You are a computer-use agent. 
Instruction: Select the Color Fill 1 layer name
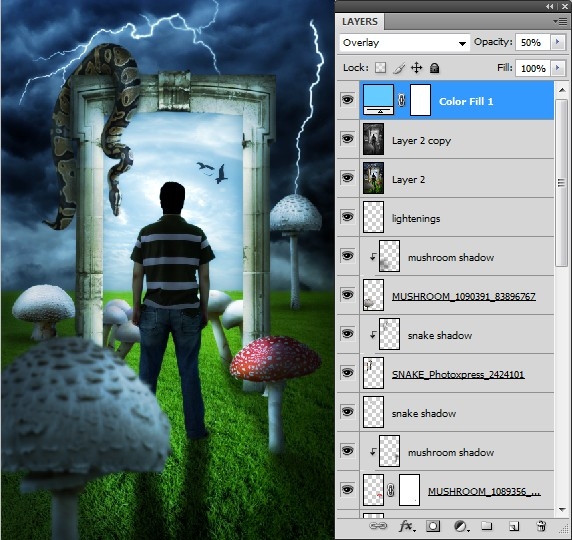466,101
